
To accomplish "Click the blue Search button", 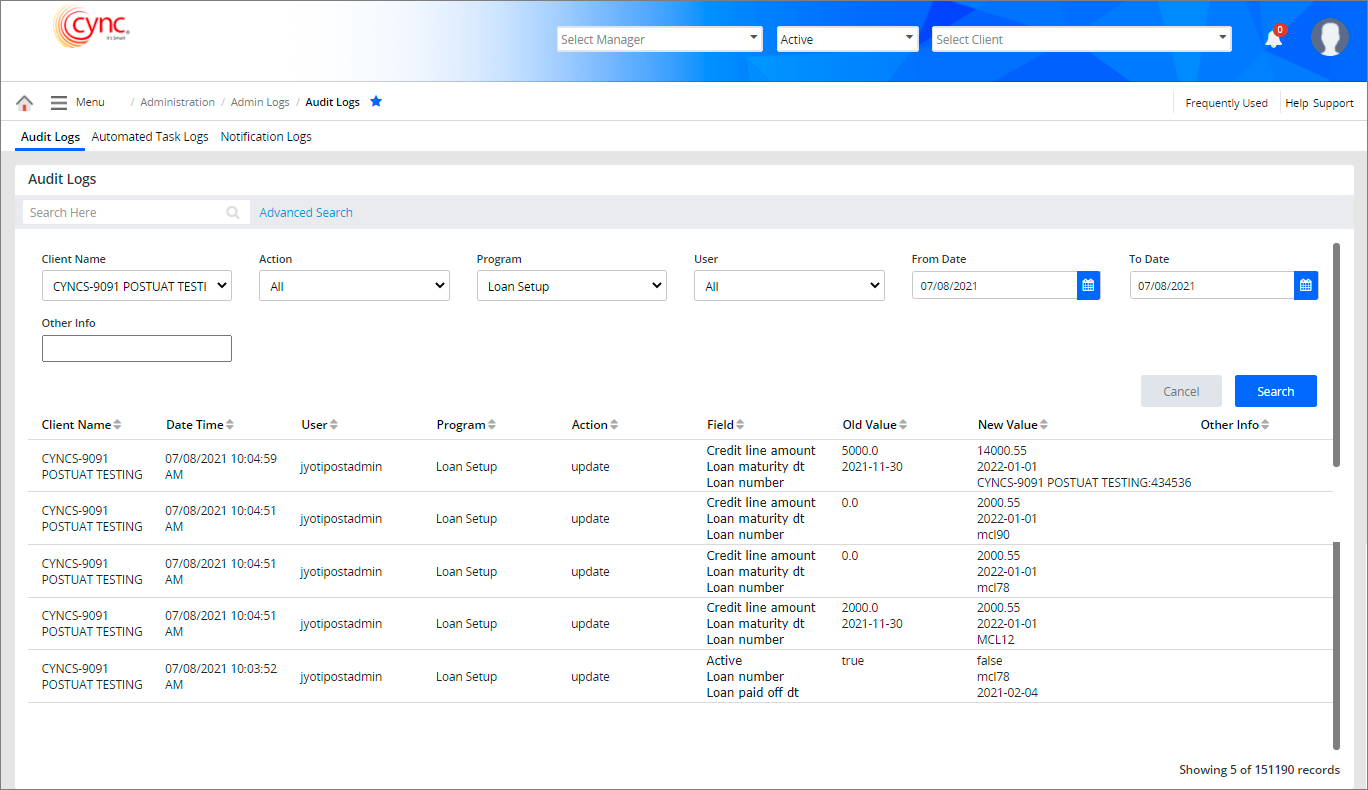I will click(x=1275, y=391).
